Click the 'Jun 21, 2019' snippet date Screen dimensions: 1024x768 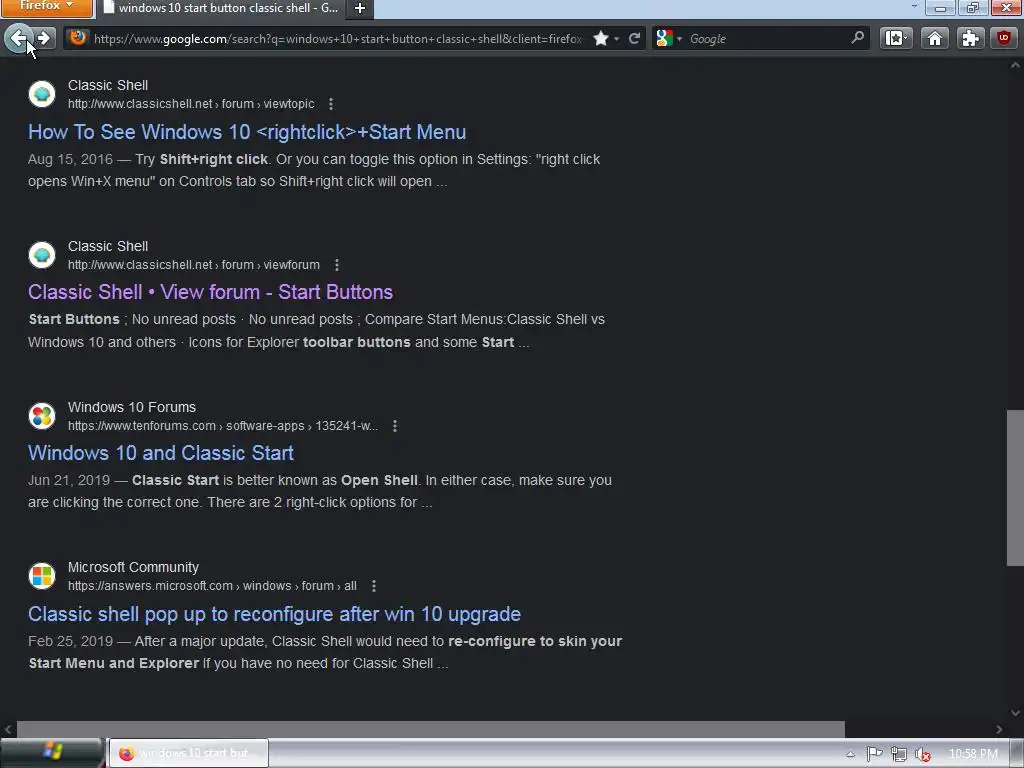69,480
